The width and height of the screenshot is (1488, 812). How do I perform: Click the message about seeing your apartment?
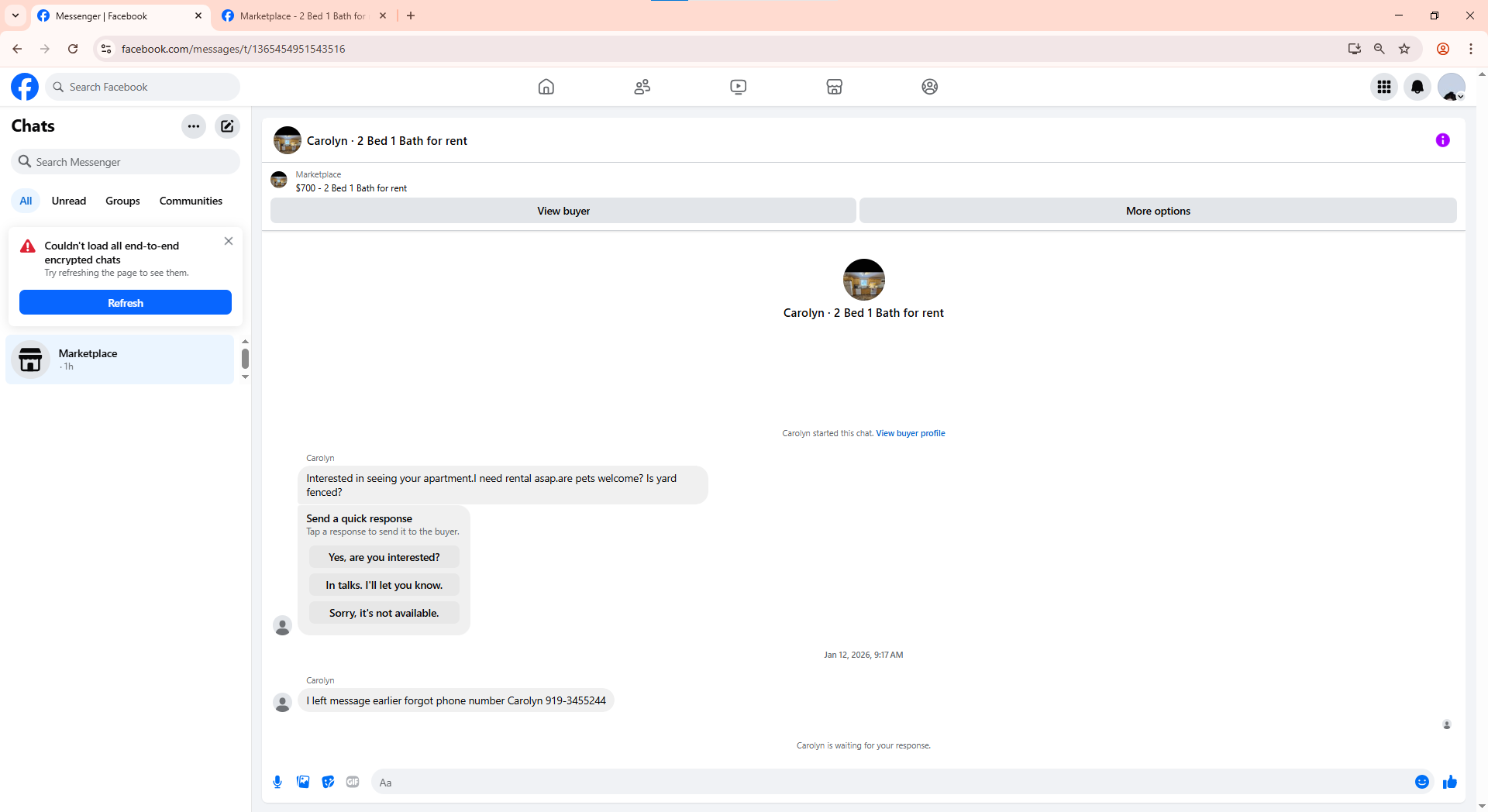[x=503, y=485]
